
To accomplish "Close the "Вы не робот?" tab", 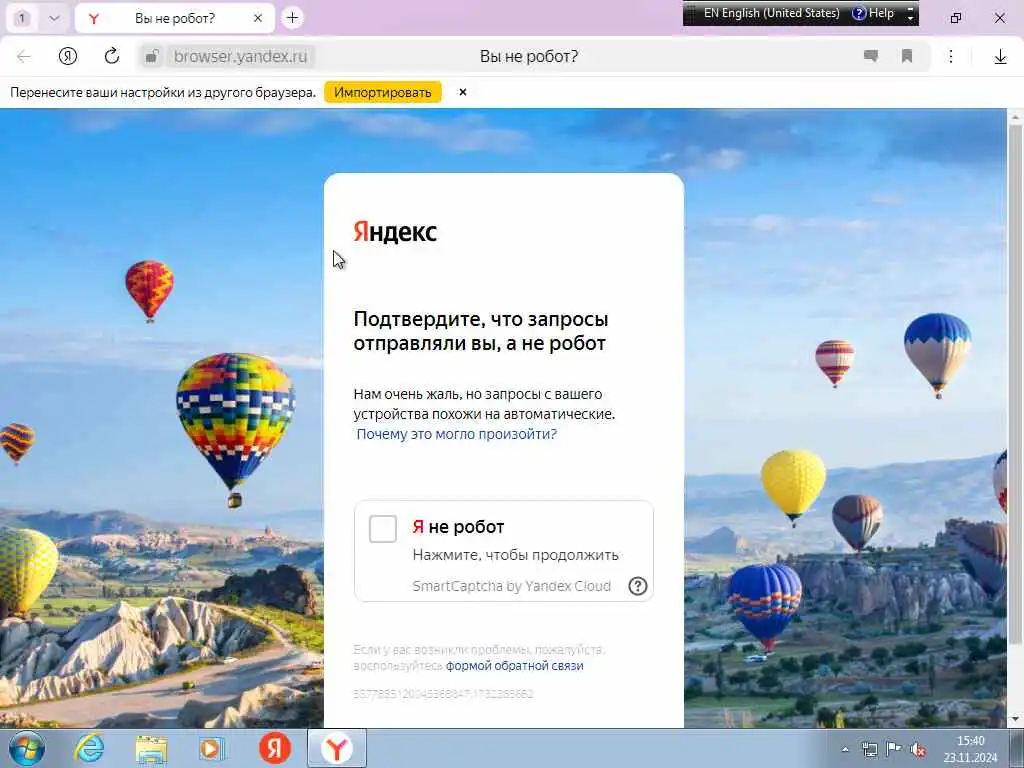I will pyautogui.click(x=258, y=18).
